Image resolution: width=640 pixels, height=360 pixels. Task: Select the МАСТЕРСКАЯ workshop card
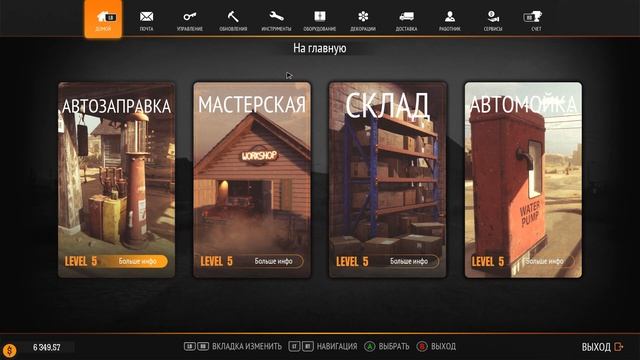pos(252,180)
